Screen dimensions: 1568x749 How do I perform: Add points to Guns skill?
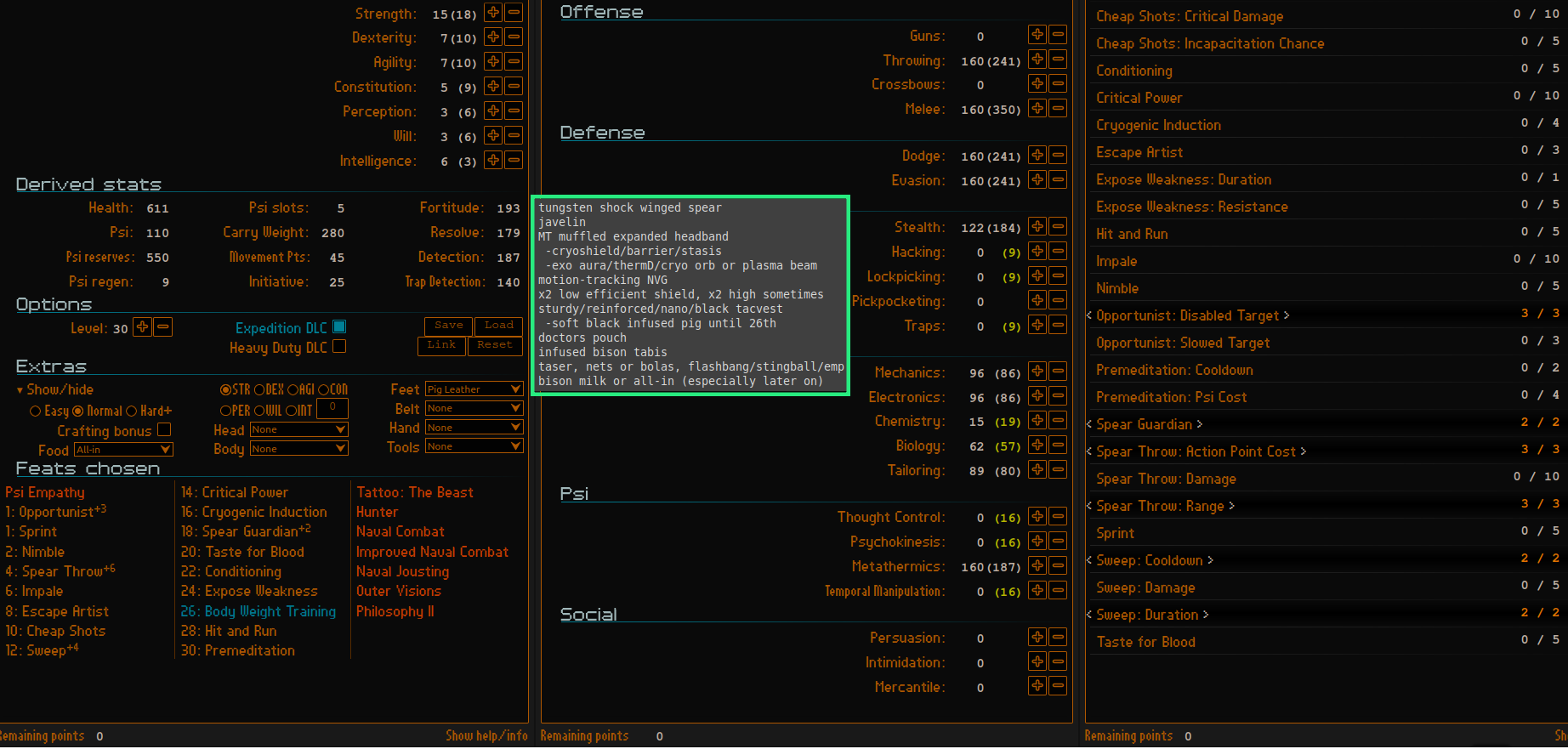[x=1037, y=35]
